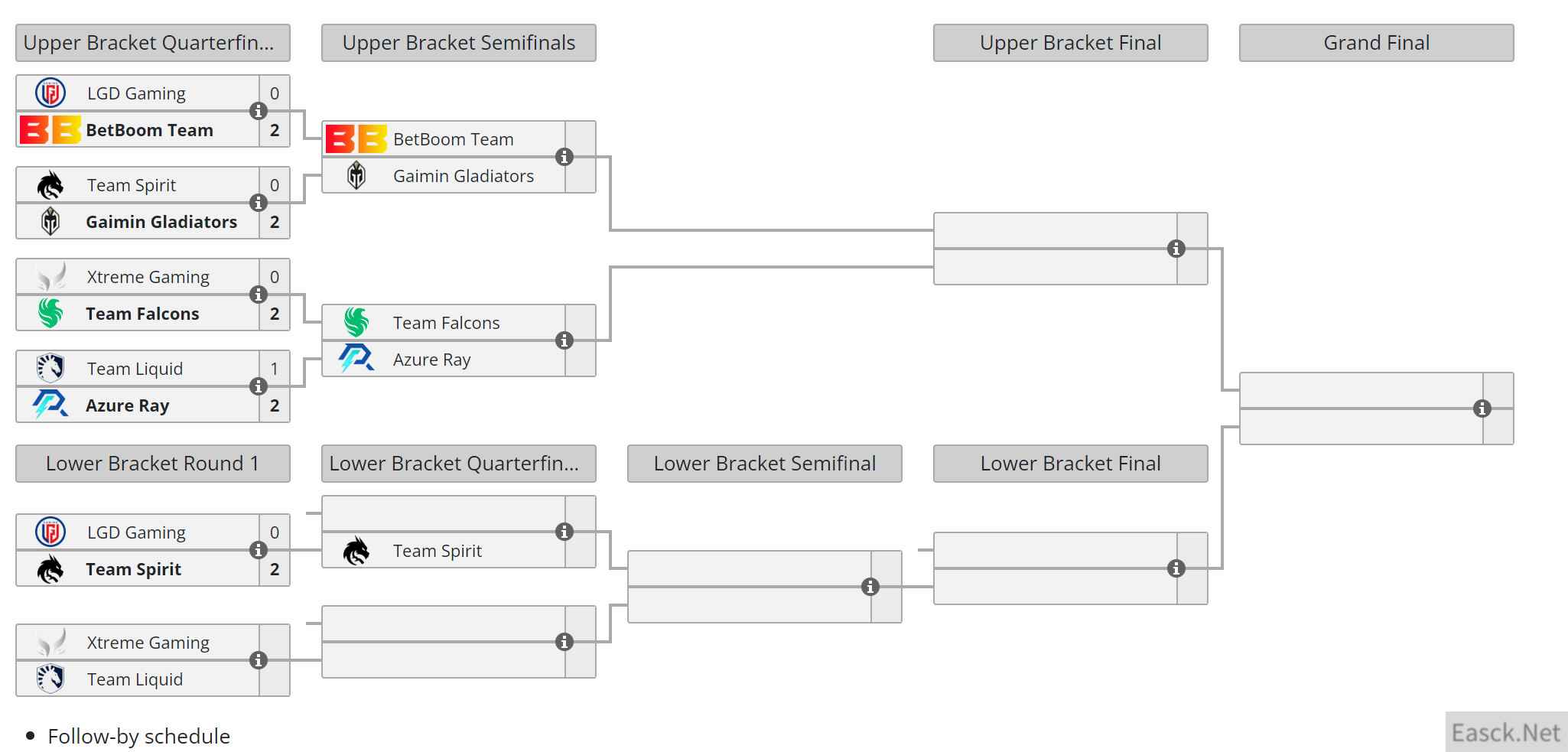Screen dimensions: 1568x752
Task: Open Lower Bracket Semifinal info icon
Action: (x=870, y=587)
